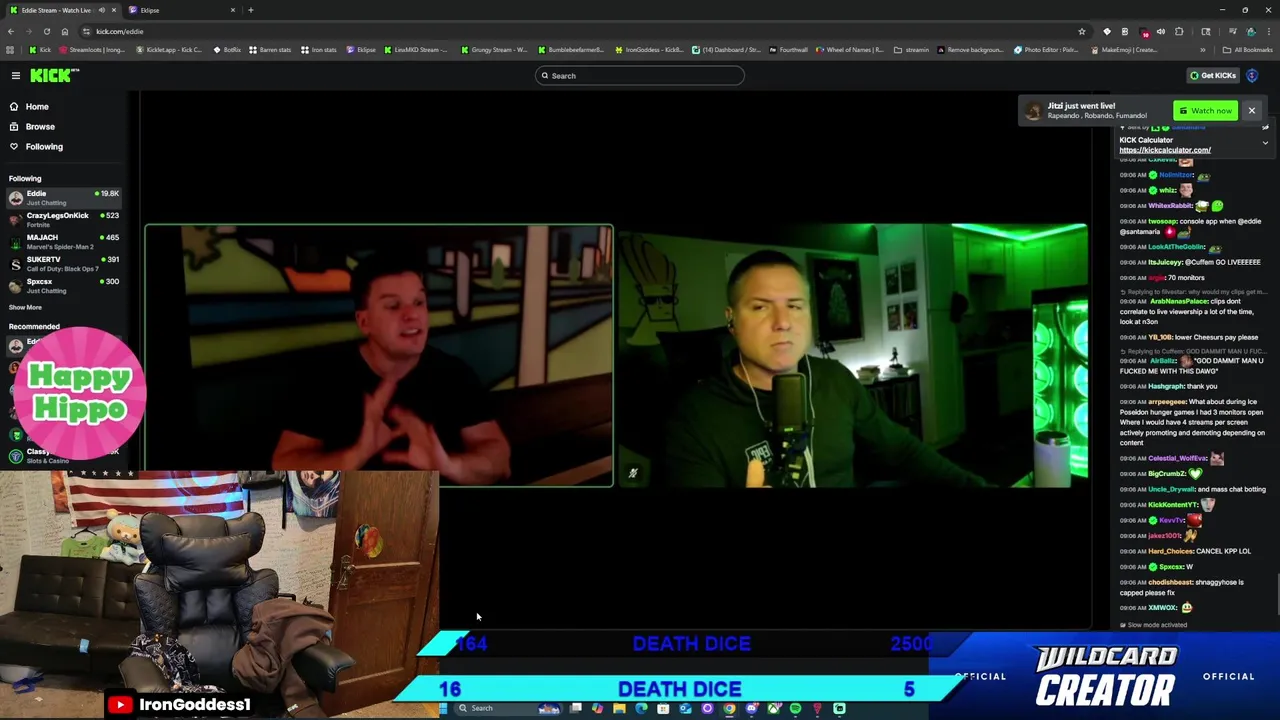
Task: Open the kickcalculator.com link in chat
Action: click(1165, 150)
